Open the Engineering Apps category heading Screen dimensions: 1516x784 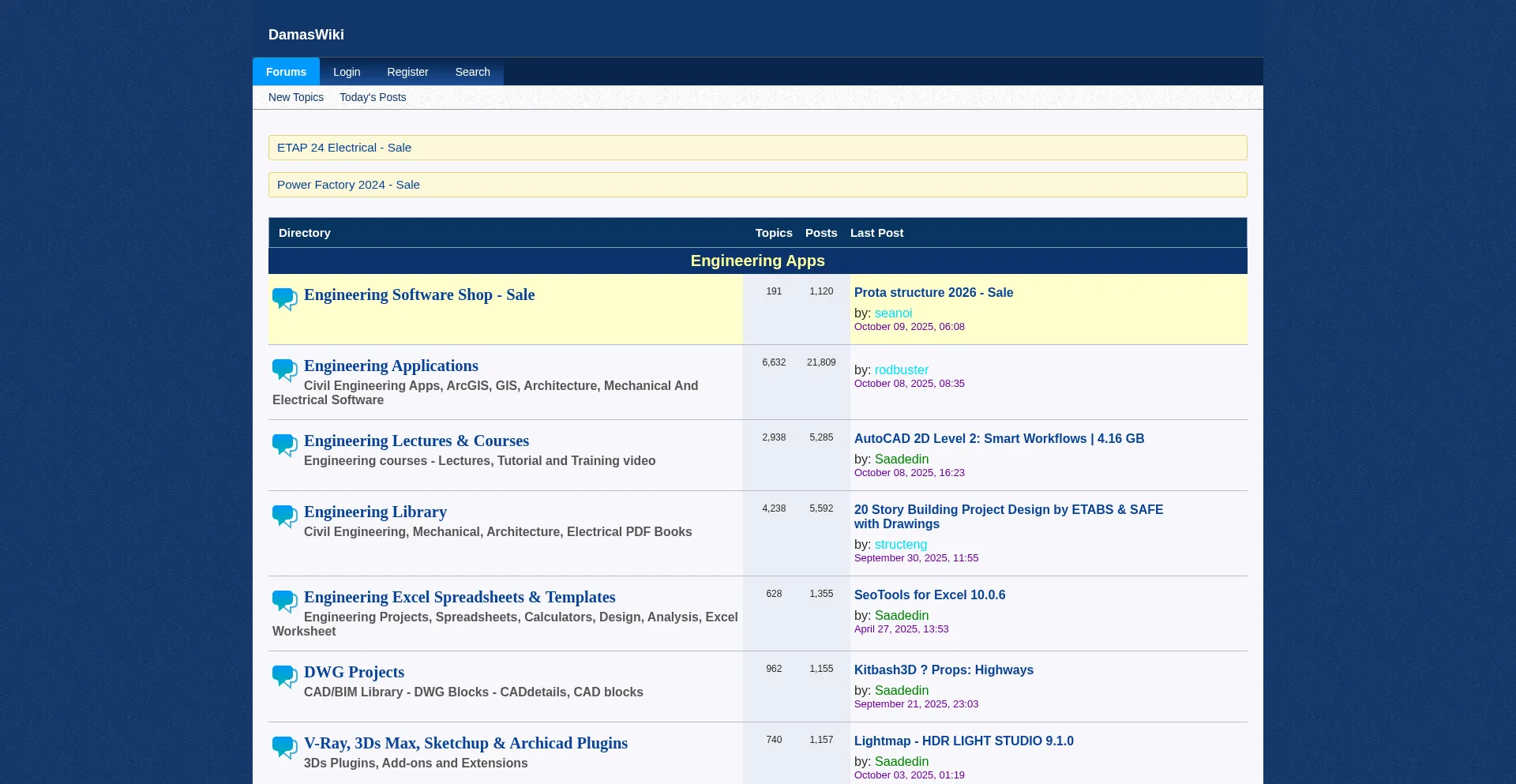coord(757,261)
